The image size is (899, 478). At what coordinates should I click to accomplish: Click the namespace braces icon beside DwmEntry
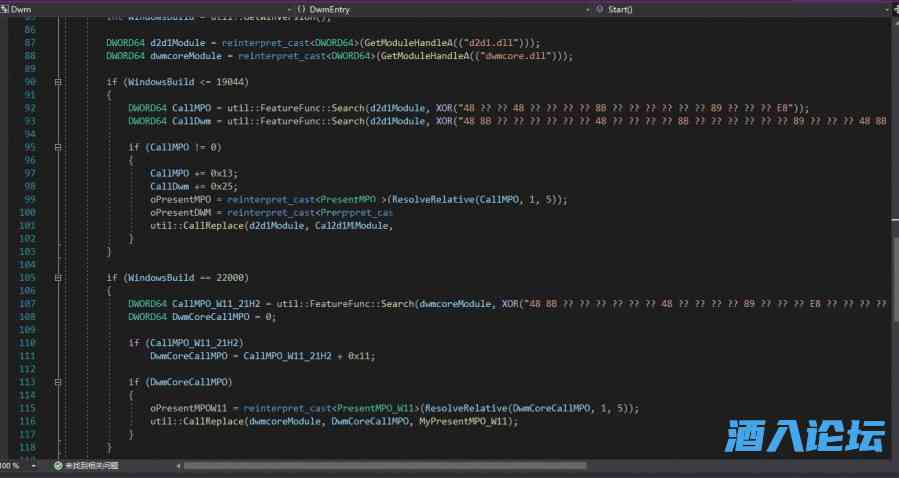302,8
